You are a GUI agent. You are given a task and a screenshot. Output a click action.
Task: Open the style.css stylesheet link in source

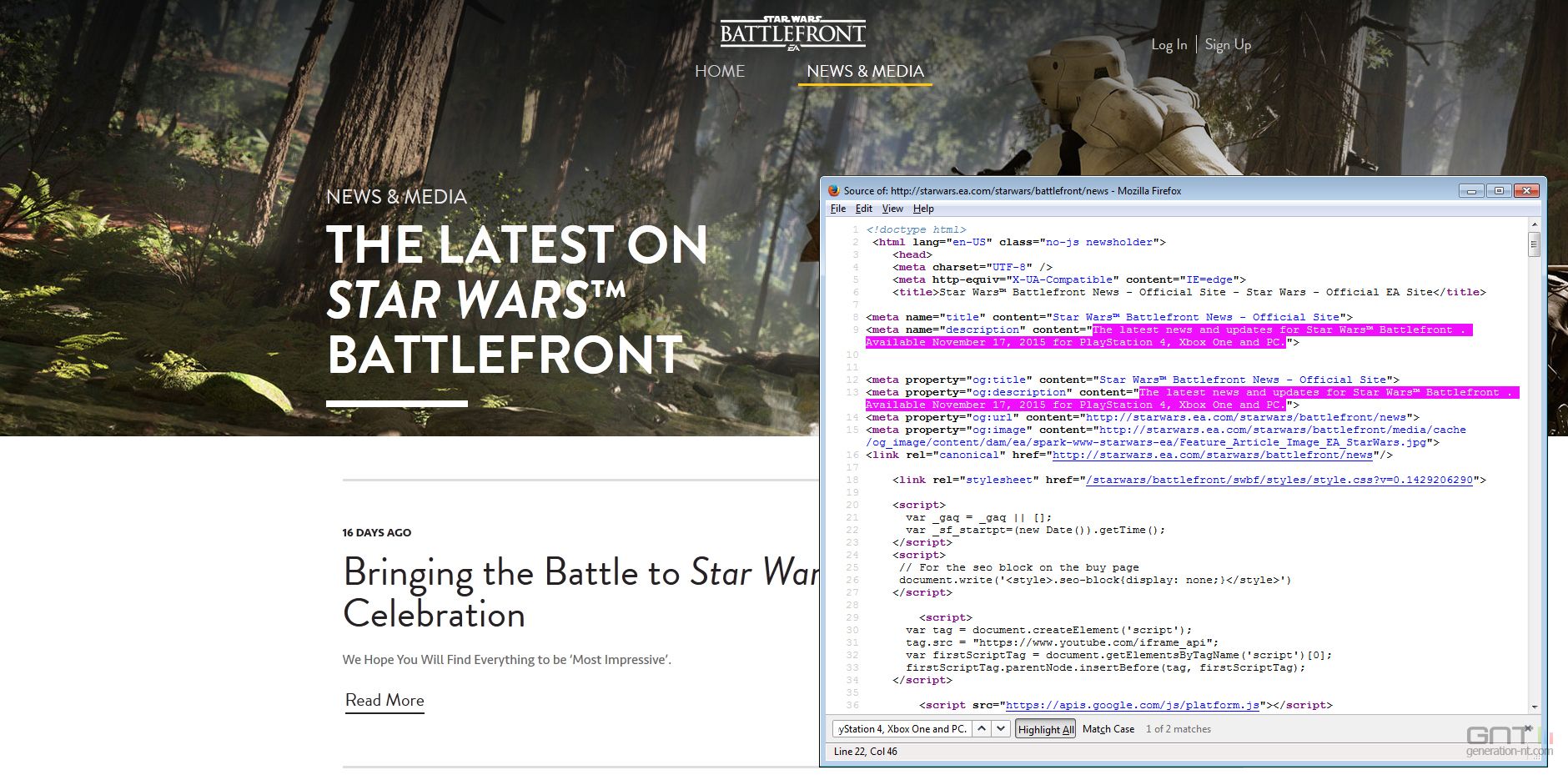pos(1279,480)
